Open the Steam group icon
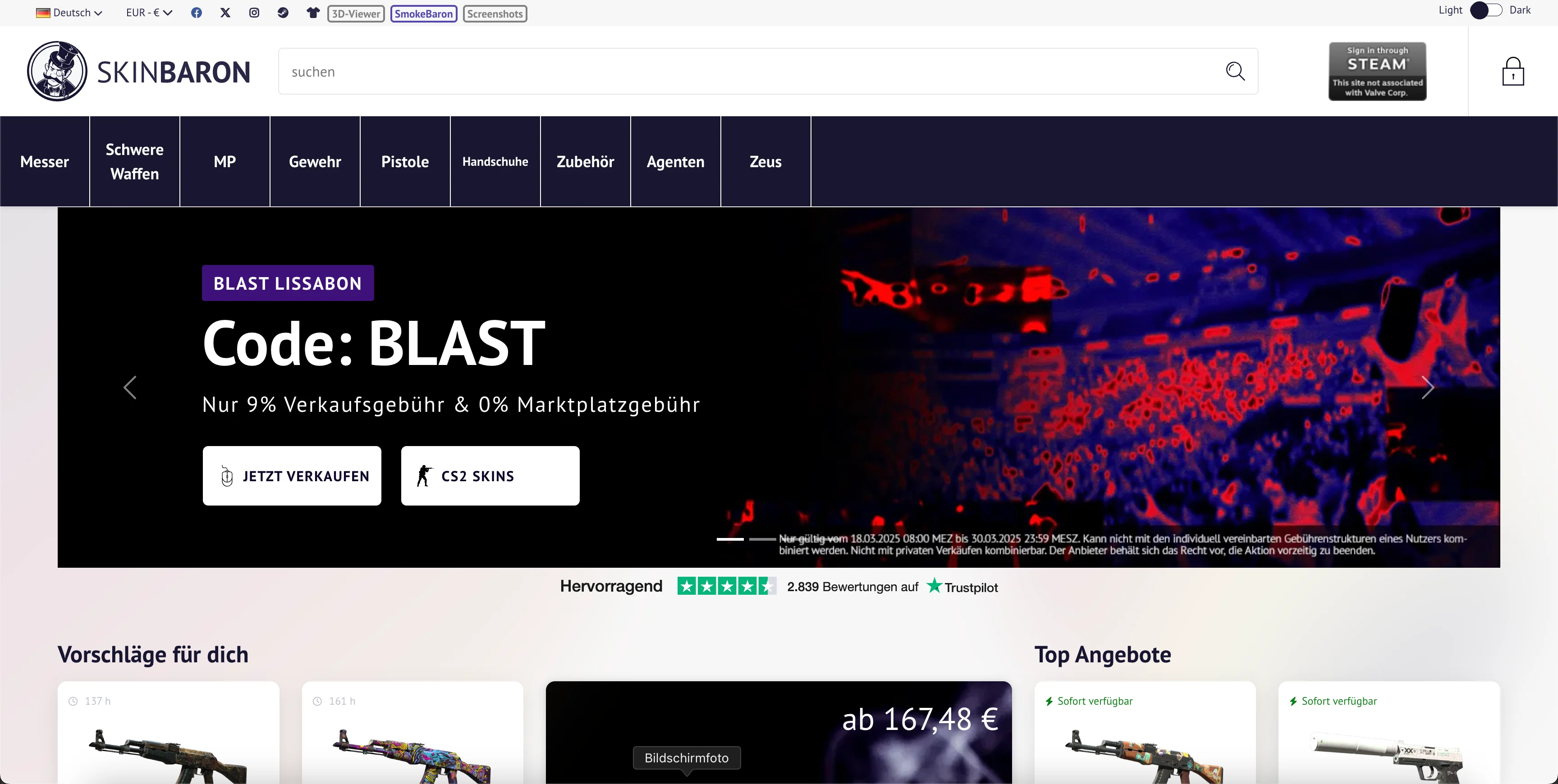1558x784 pixels. click(283, 13)
